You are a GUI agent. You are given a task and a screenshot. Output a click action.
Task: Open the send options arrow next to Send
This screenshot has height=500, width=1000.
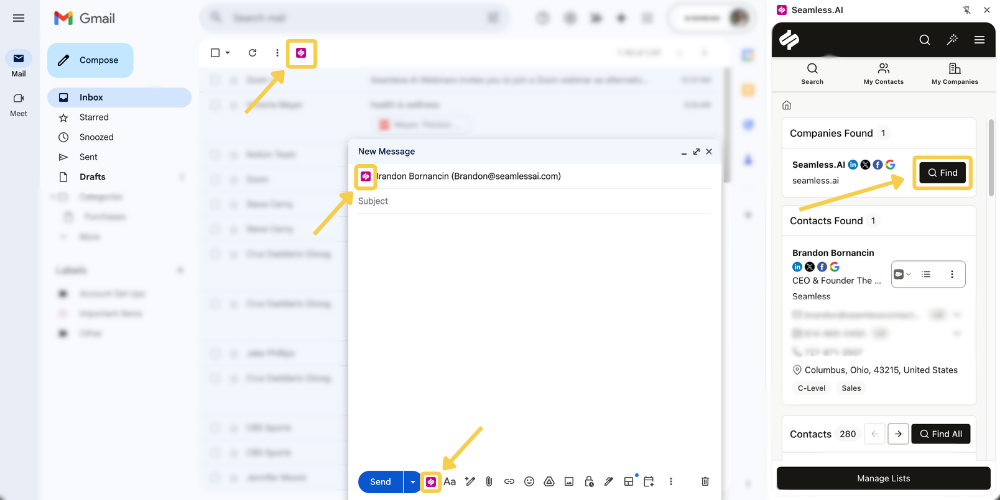[x=413, y=482]
